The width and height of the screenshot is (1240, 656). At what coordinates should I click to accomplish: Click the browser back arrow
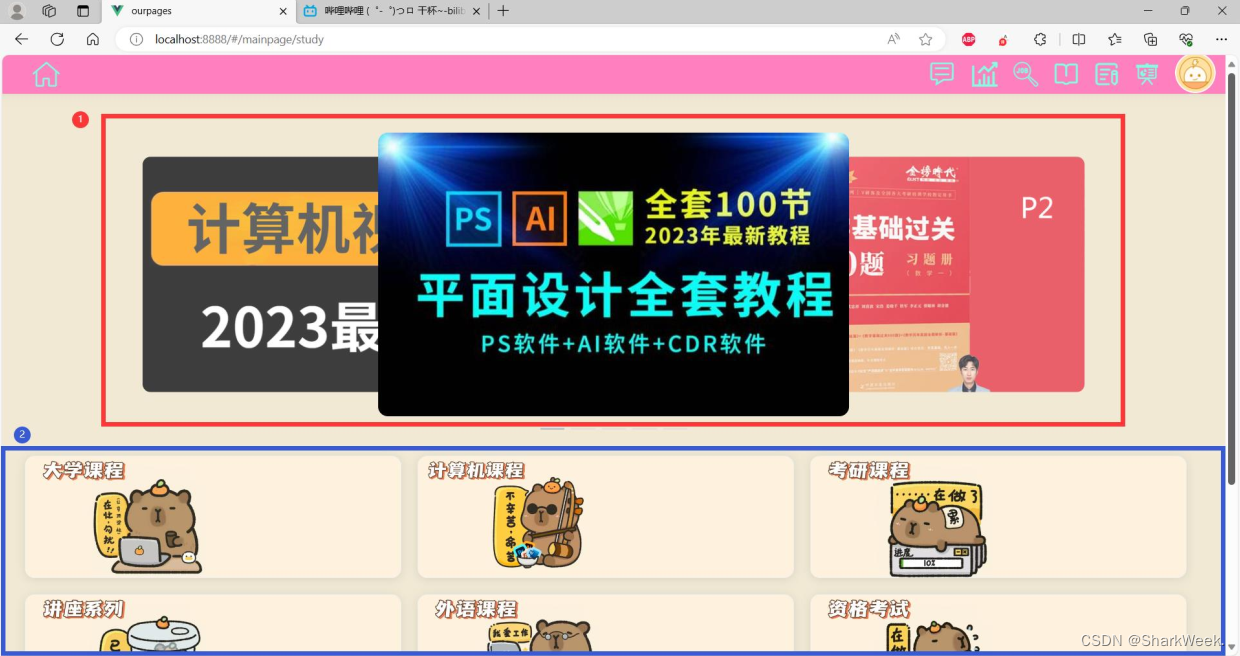point(21,39)
